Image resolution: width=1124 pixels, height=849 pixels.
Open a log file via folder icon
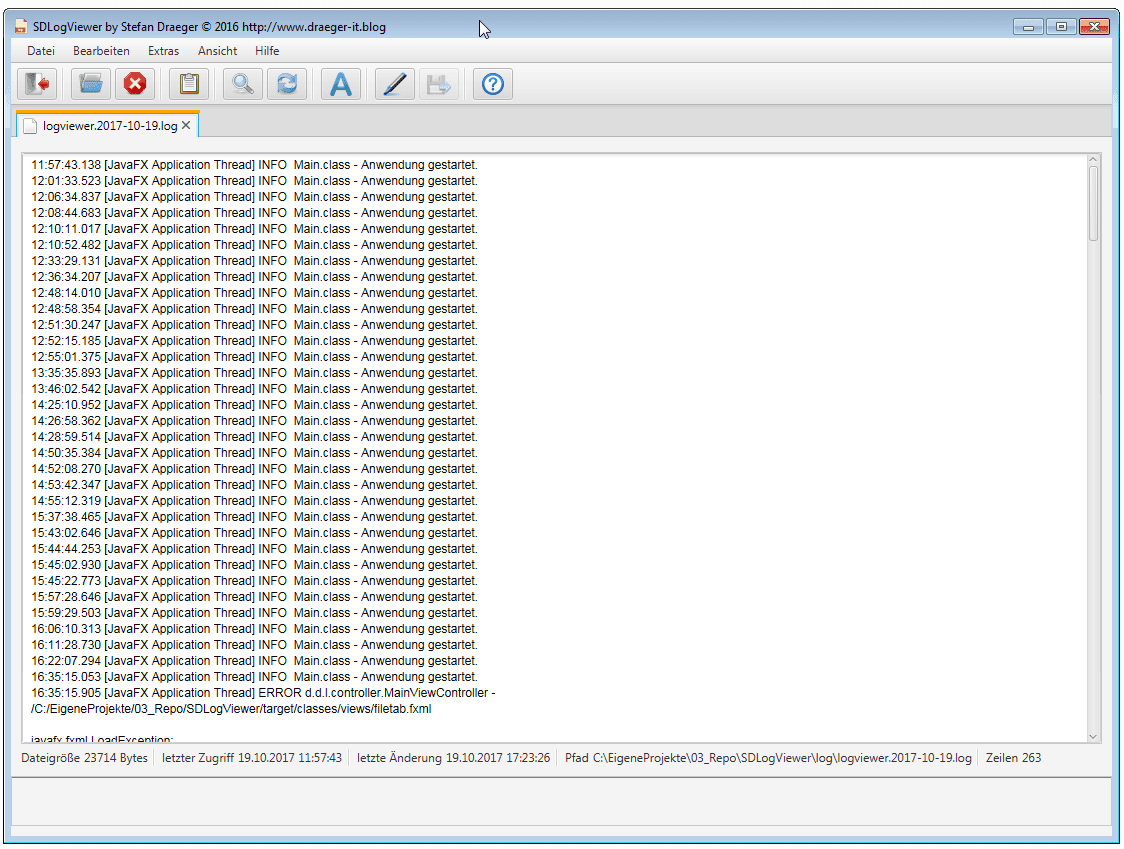coord(91,85)
